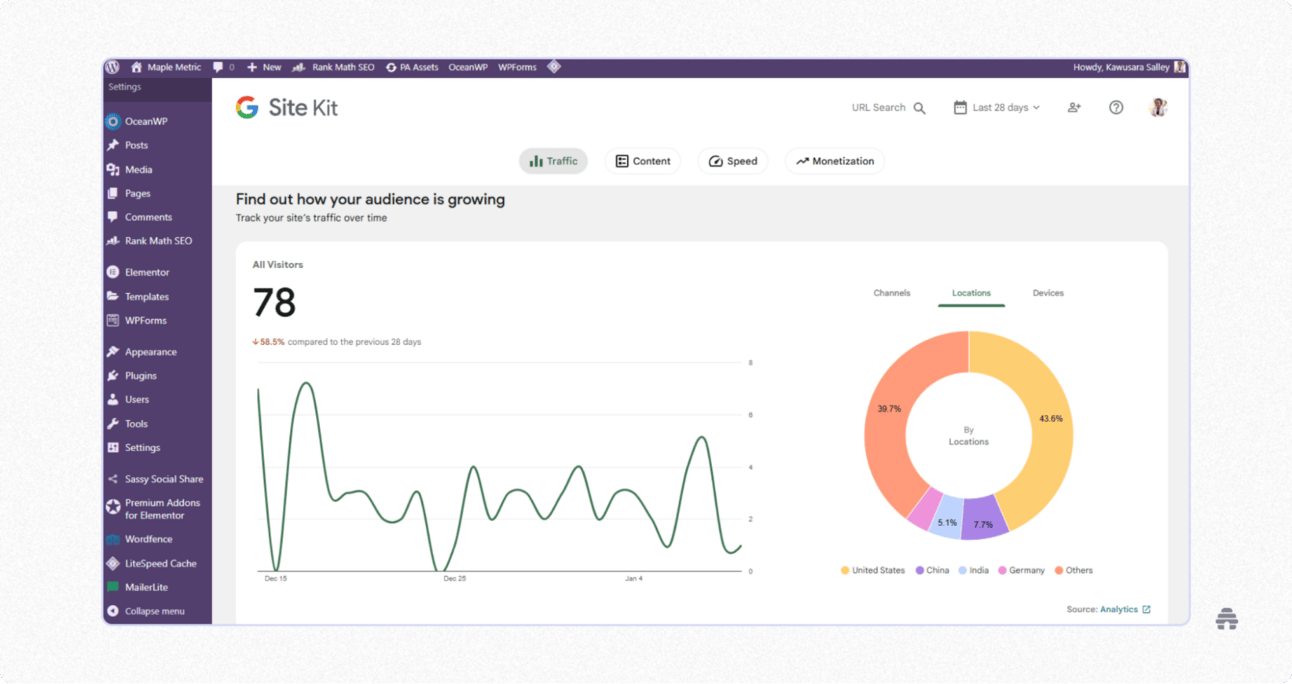Click the URL Search magnifier icon
1292x684 pixels.
919,107
